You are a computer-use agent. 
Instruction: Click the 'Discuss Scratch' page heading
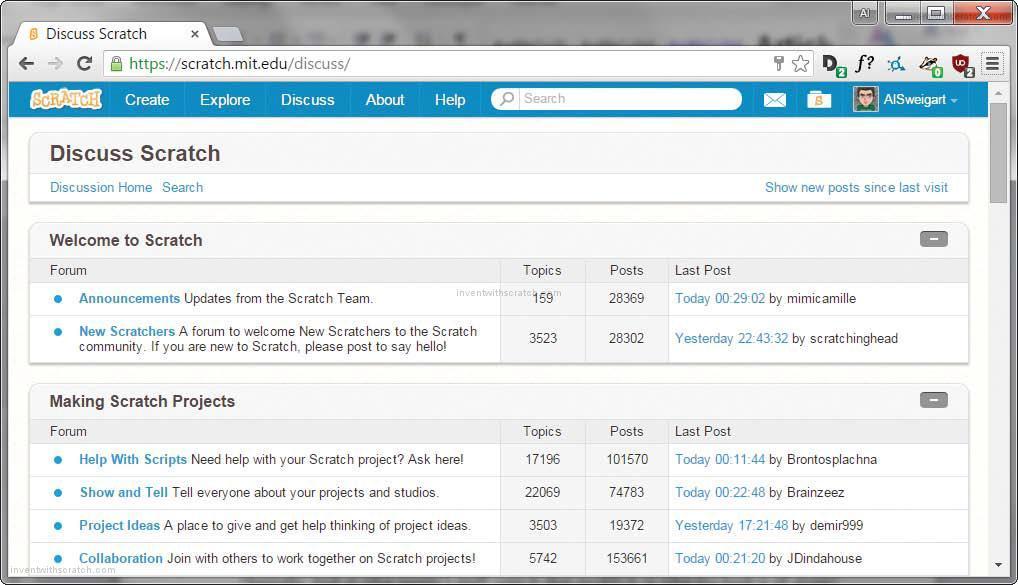click(x=135, y=153)
